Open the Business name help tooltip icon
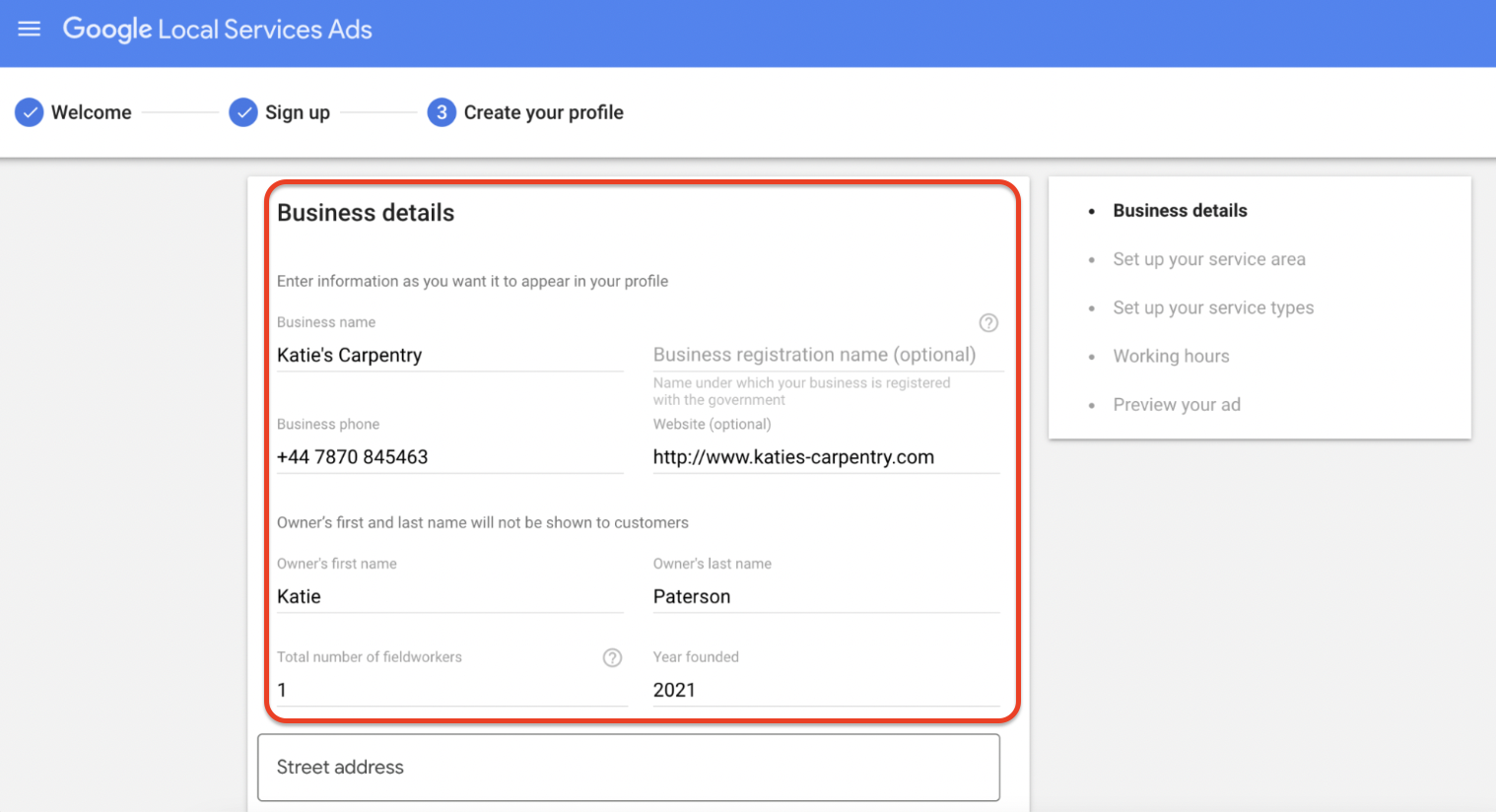This screenshot has width=1496, height=812. (987, 322)
